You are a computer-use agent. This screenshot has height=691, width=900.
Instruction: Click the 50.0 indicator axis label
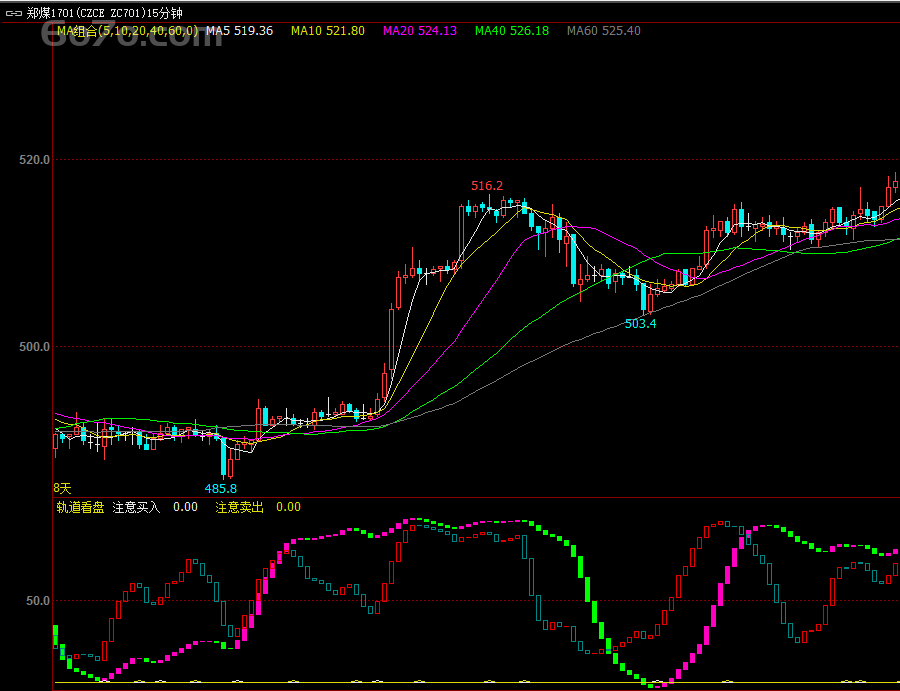[x=38, y=601]
